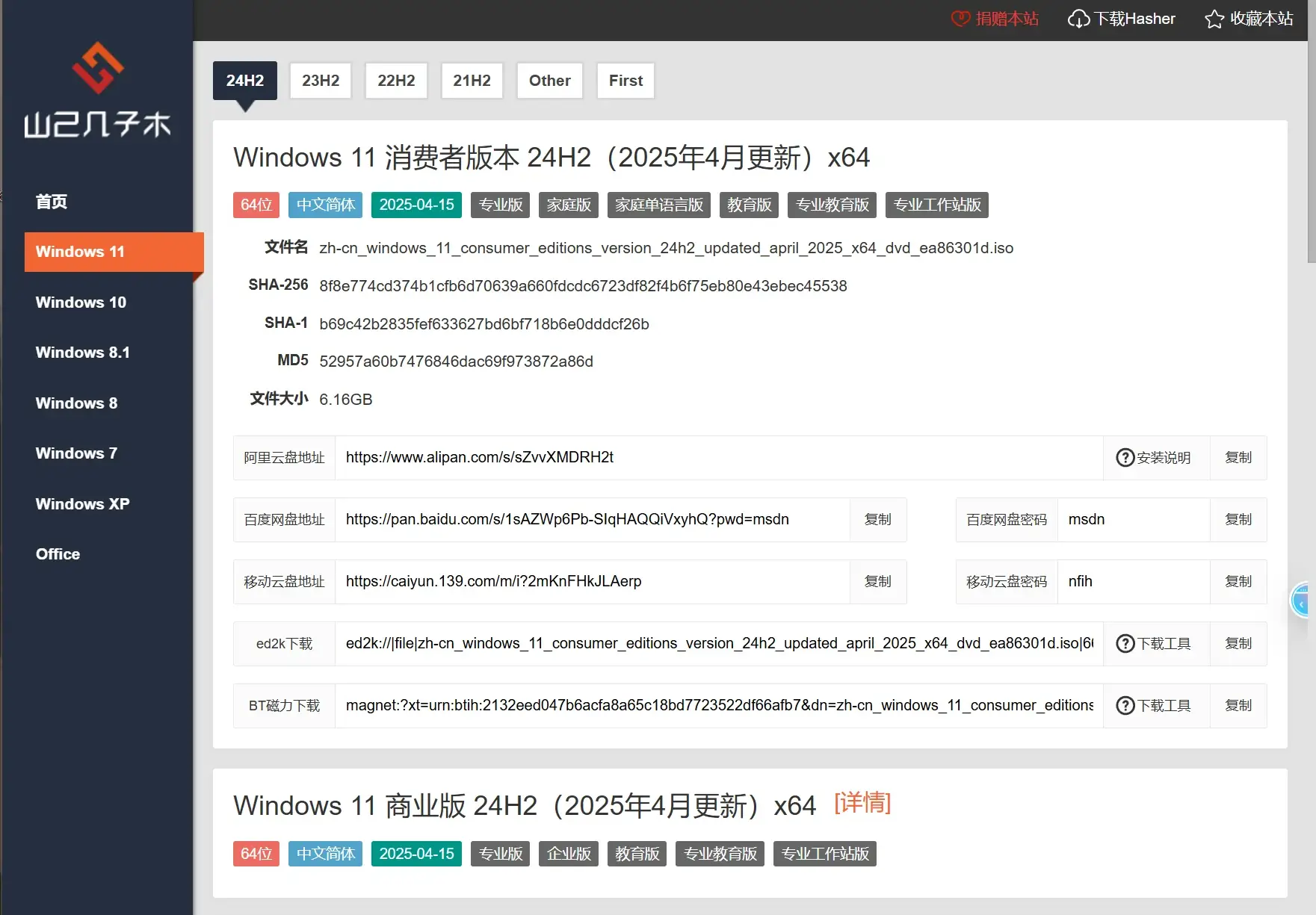Viewport: 1316px width, 915px height.
Task: Open Windows 8.1 section in sidebar
Action: [82, 353]
